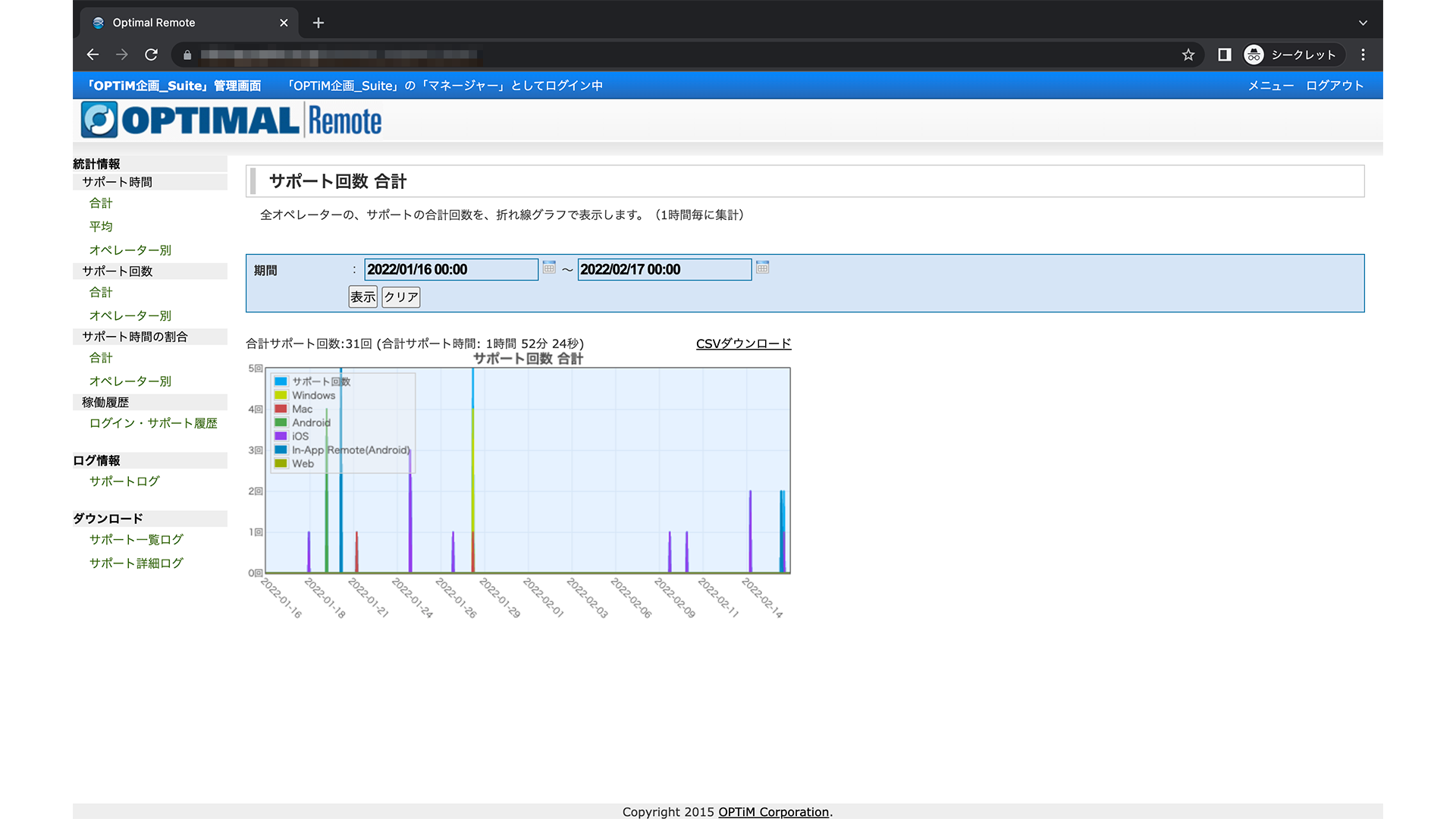The width and height of the screenshot is (1456, 819).
Task: Click the ログ情報 sidebar heading
Action: 96,460
